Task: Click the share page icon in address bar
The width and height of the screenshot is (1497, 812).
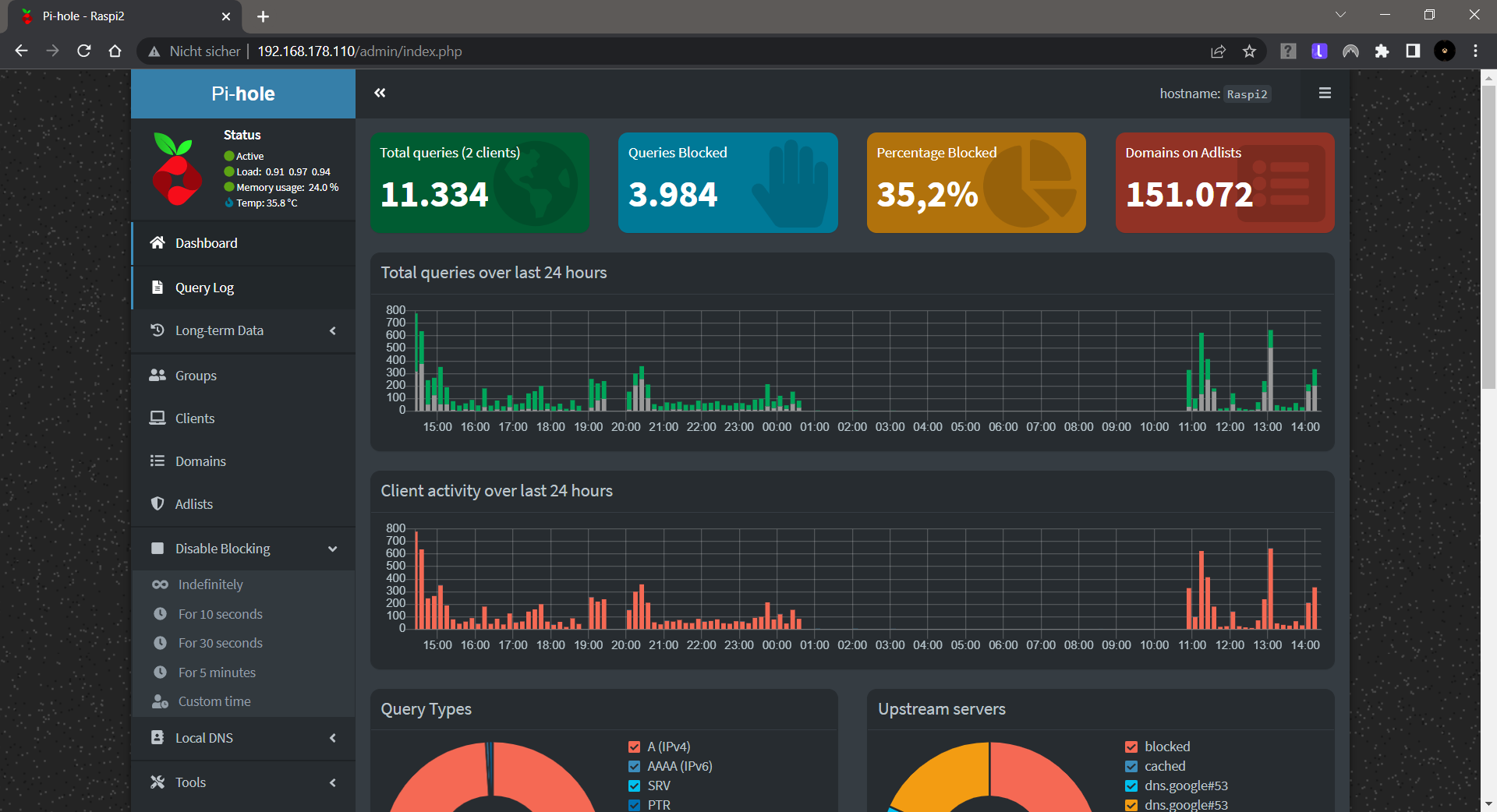Action: (x=1218, y=51)
